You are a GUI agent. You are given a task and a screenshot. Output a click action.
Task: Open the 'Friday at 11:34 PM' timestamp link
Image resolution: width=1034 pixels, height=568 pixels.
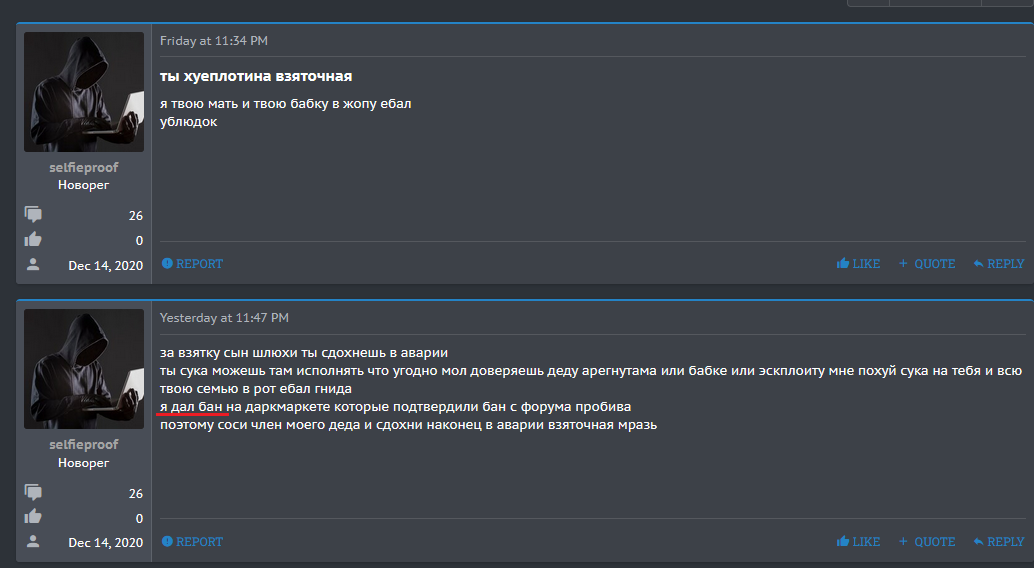coord(214,41)
